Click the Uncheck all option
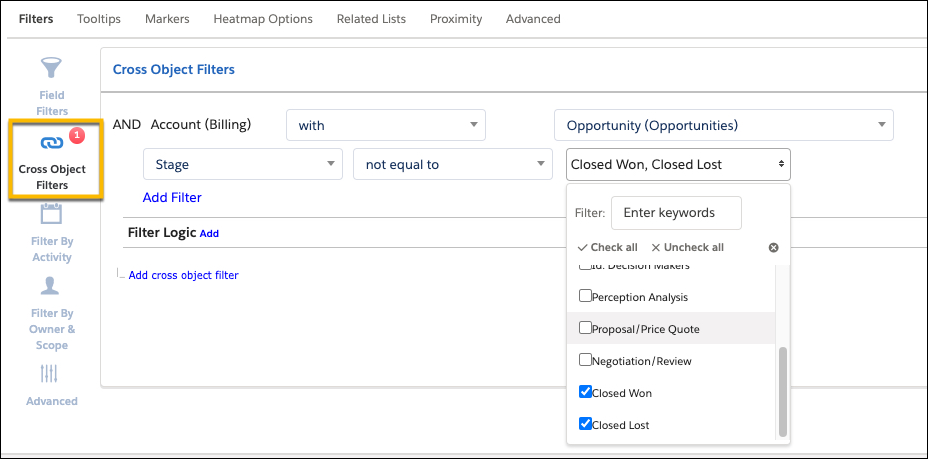The image size is (928, 459). [687, 247]
